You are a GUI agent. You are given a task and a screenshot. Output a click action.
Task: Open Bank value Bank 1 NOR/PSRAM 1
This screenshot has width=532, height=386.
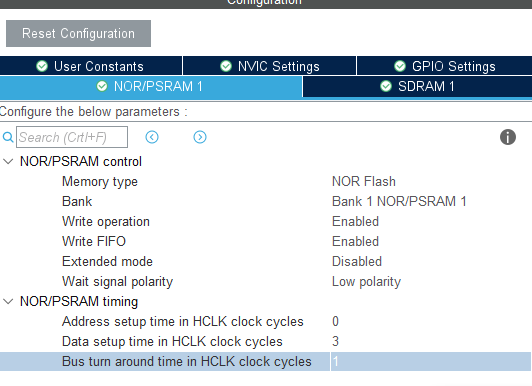(399, 201)
